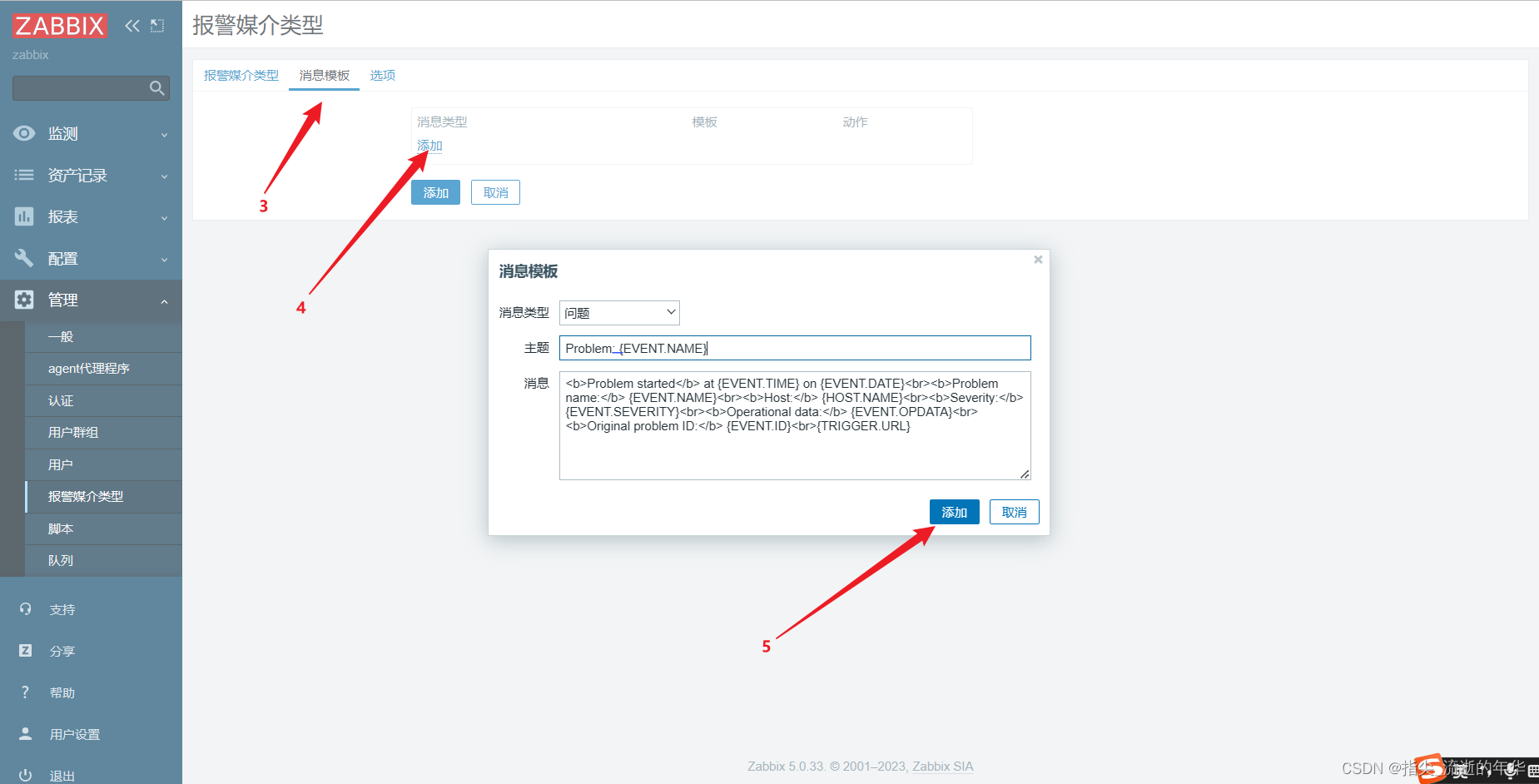Click 添加 button in 消息模板 dialog
Viewport: 1539px width, 784px height.
(x=954, y=512)
